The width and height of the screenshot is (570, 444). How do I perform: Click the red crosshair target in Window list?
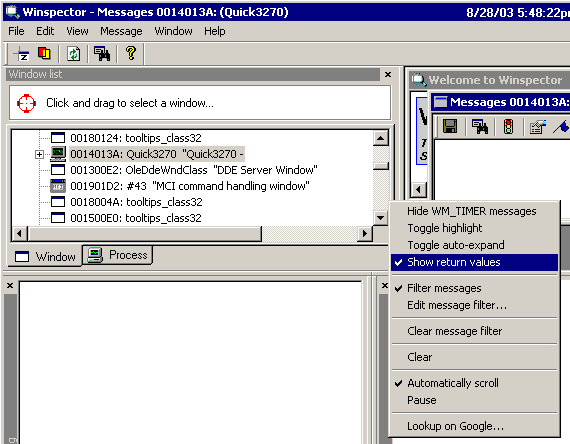27,103
